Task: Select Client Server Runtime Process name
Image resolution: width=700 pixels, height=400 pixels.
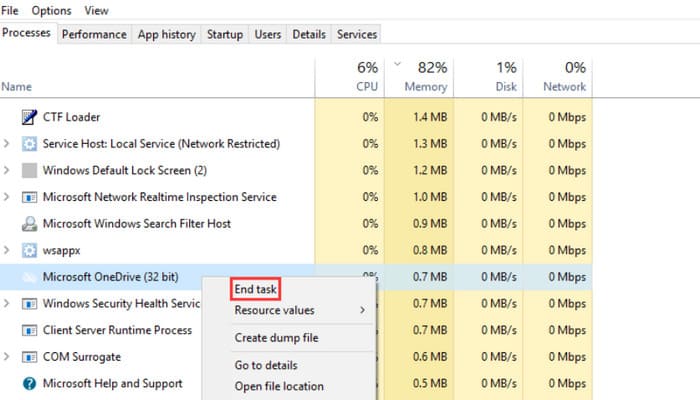Action: click(117, 330)
